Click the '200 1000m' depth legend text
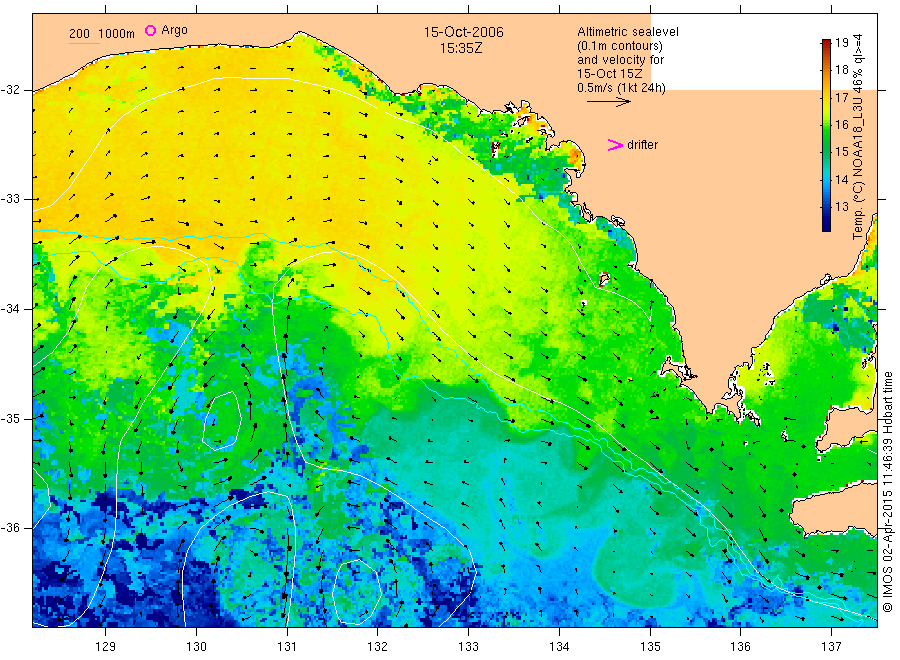Screen dimensions: 900x660 (x=102, y=34)
